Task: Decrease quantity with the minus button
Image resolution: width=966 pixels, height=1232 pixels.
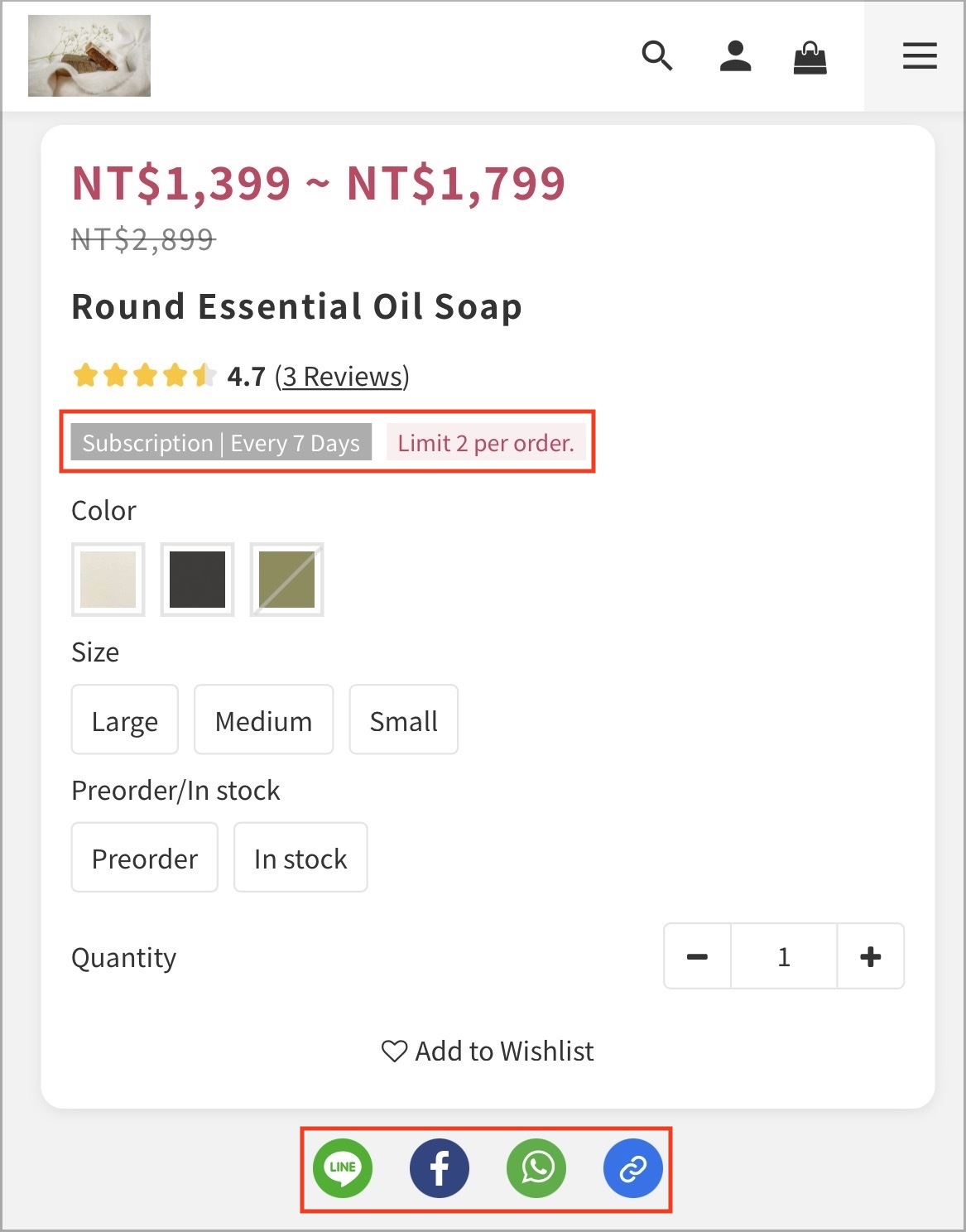Action: 697,956
